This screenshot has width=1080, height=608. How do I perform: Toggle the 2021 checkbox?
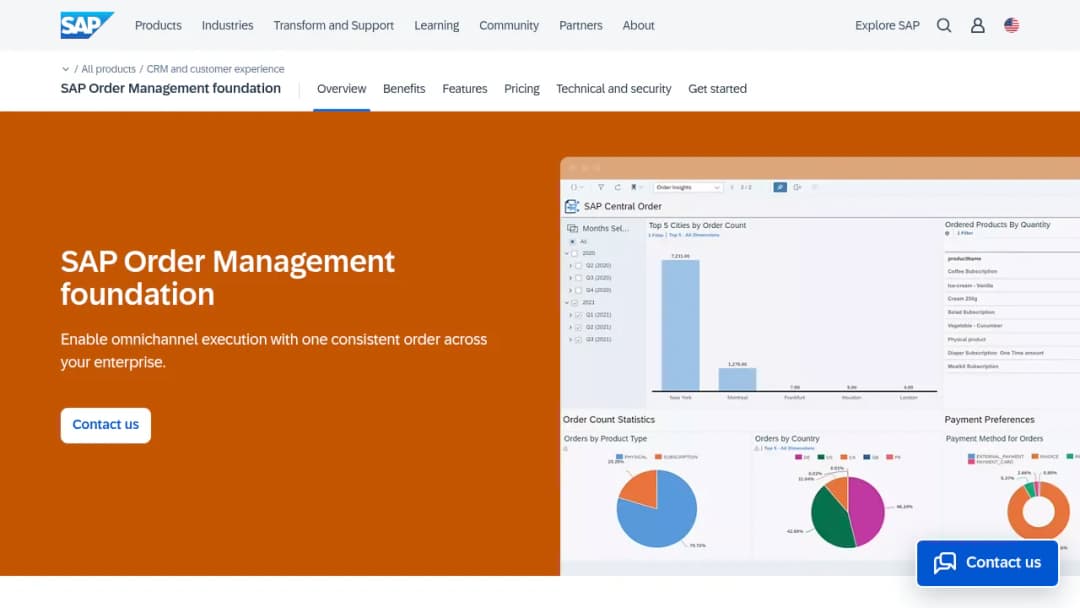(574, 302)
